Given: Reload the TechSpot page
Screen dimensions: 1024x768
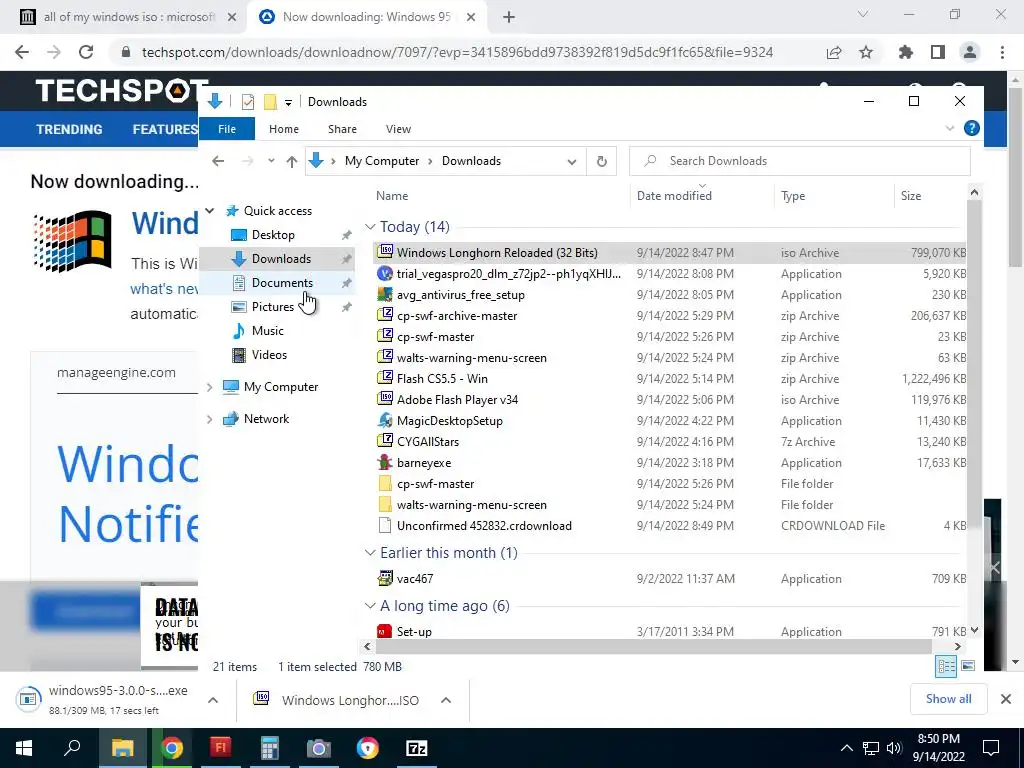Looking at the screenshot, I should tap(86, 52).
